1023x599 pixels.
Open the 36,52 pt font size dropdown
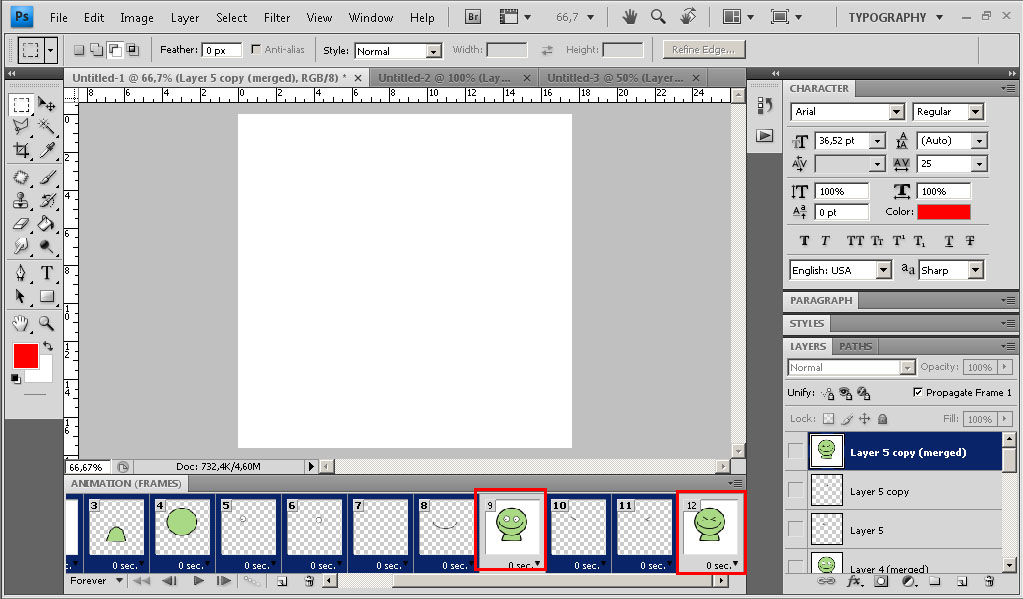point(878,141)
